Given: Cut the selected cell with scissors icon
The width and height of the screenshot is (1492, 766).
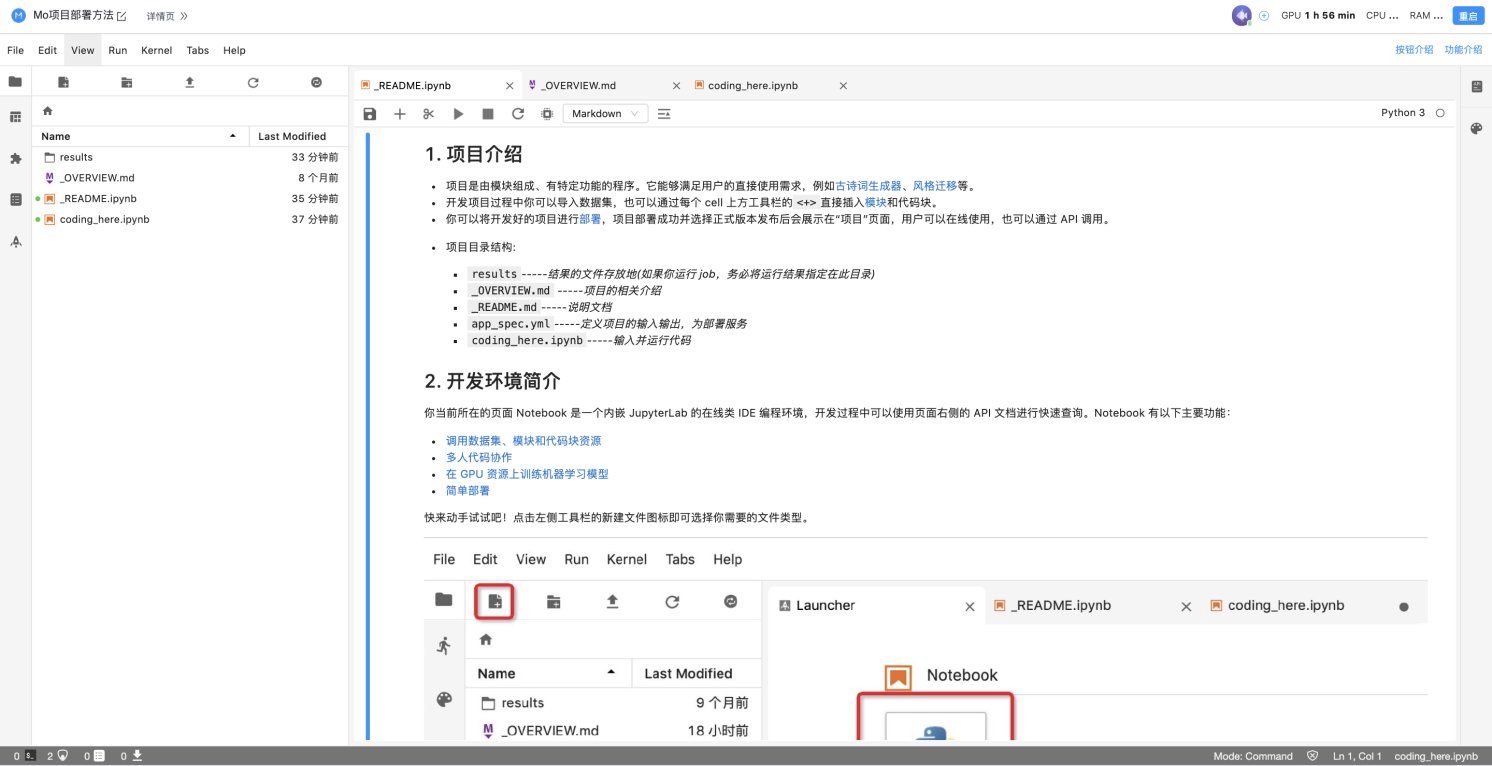Looking at the screenshot, I should coord(429,114).
